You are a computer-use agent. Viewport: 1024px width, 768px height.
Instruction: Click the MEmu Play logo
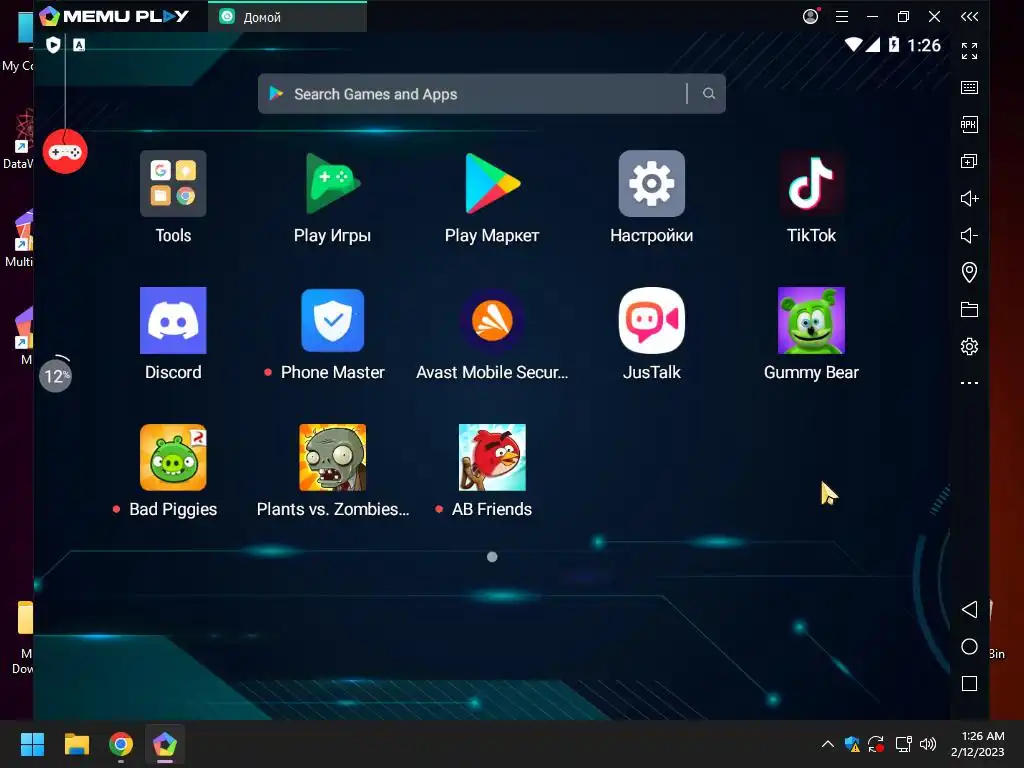click(114, 16)
